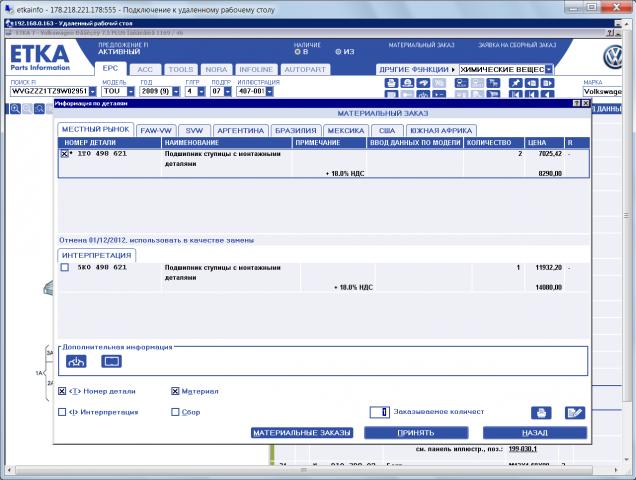Select the Южная Африка tab
This screenshot has height=480, width=636.
point(441,131)
